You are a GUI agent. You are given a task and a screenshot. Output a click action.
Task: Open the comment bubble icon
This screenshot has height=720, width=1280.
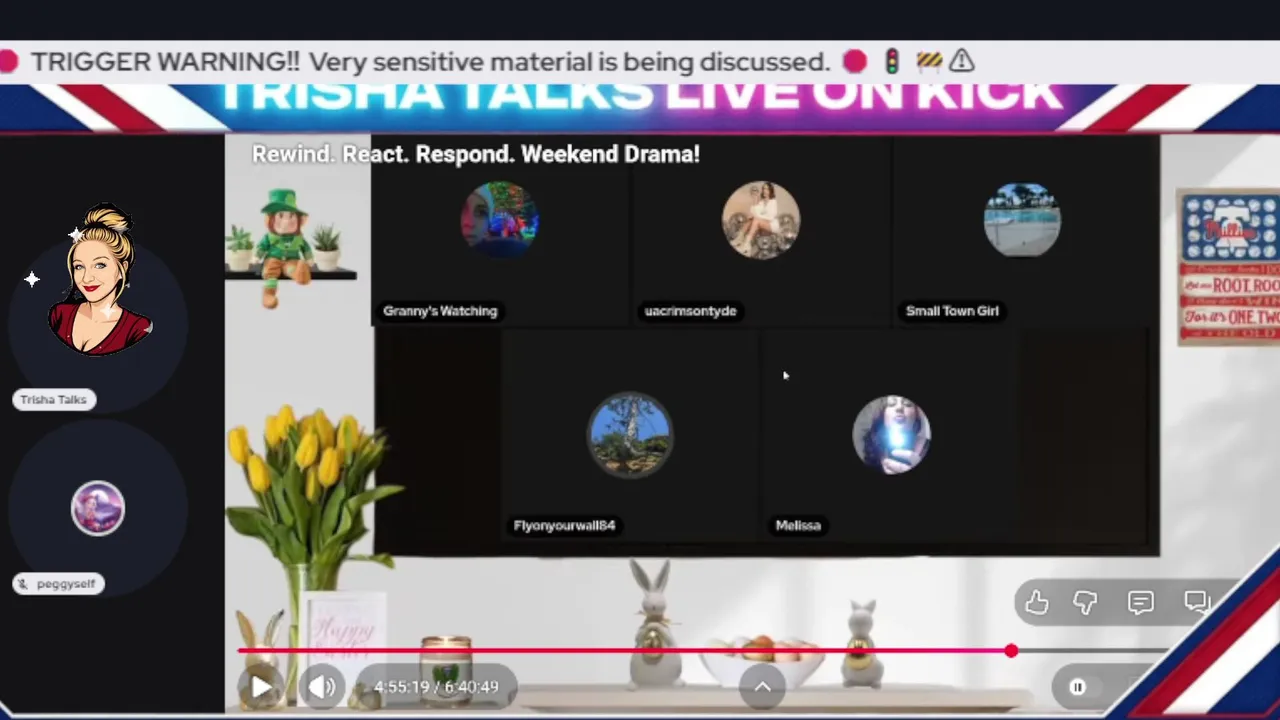(1141, 602)
